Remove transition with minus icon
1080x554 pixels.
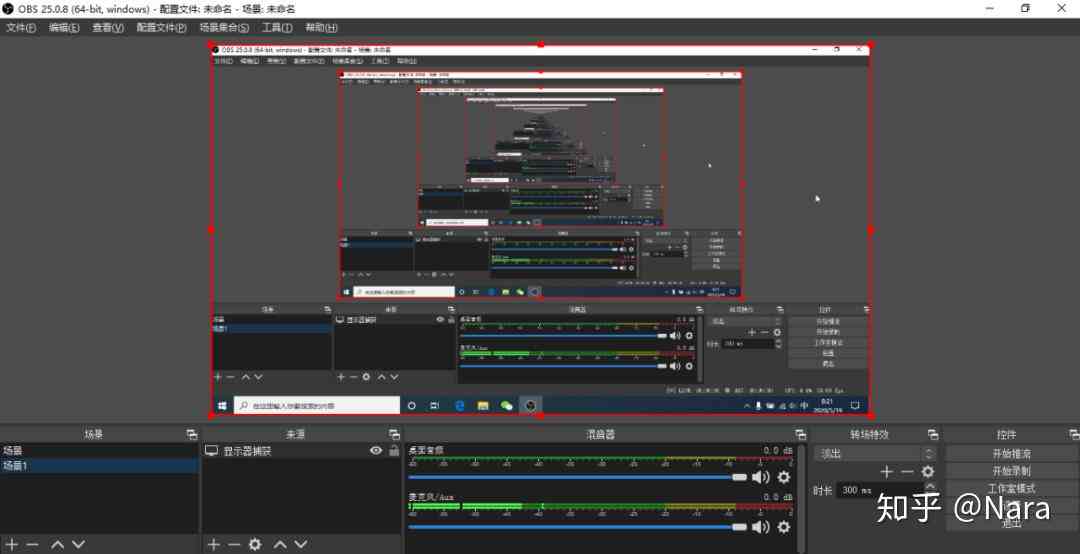tap(907, 471)
